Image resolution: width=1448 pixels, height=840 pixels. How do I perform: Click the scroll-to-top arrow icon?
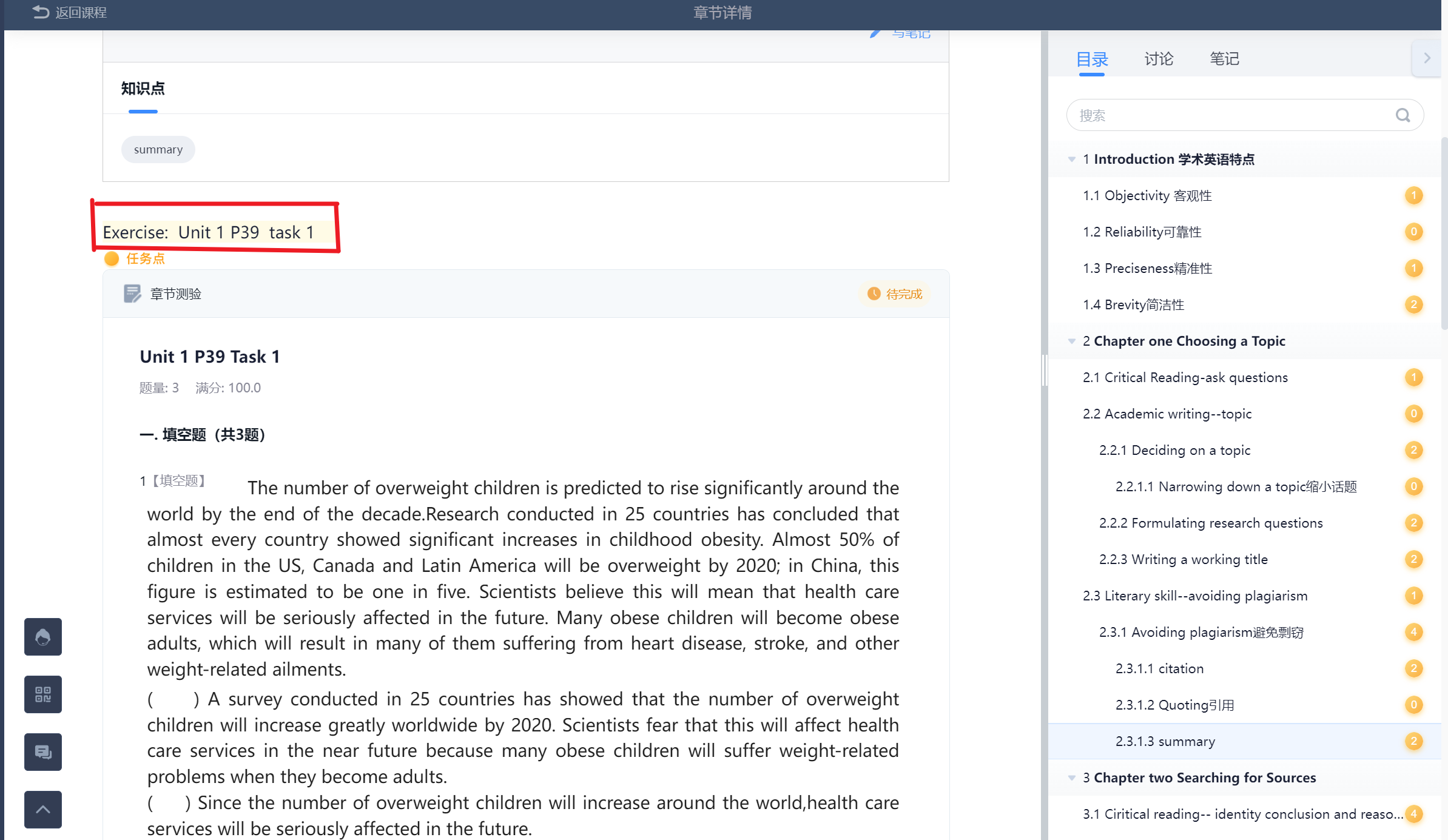[42, 809]
